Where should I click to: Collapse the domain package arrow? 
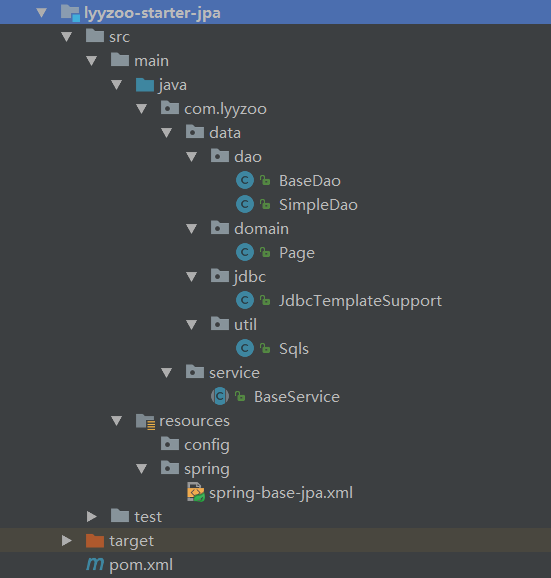click(x=192, y=229)
